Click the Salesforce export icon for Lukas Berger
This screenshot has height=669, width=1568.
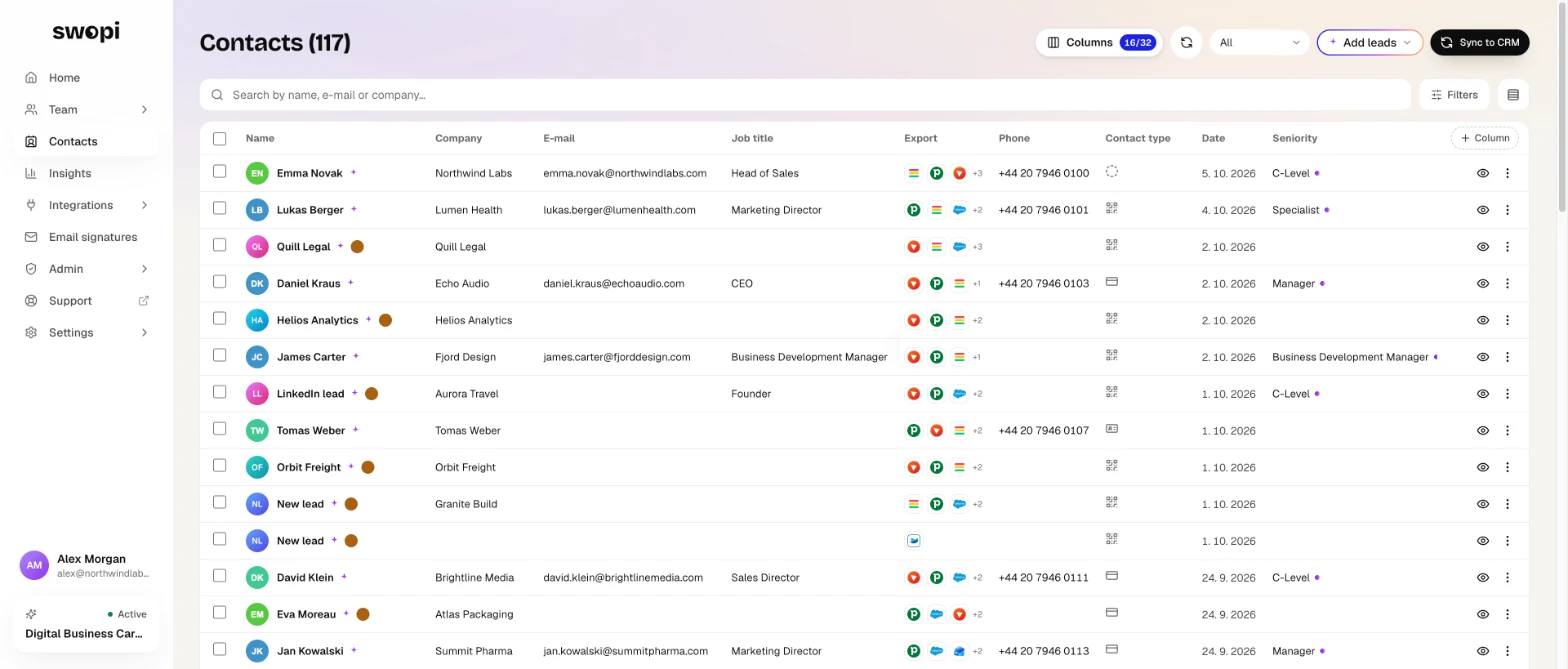(959, 210)
